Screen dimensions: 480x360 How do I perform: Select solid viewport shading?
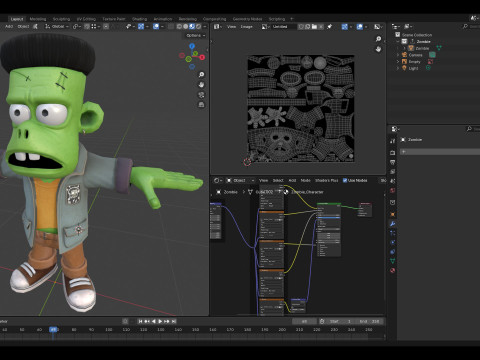[x=186, y=26]
